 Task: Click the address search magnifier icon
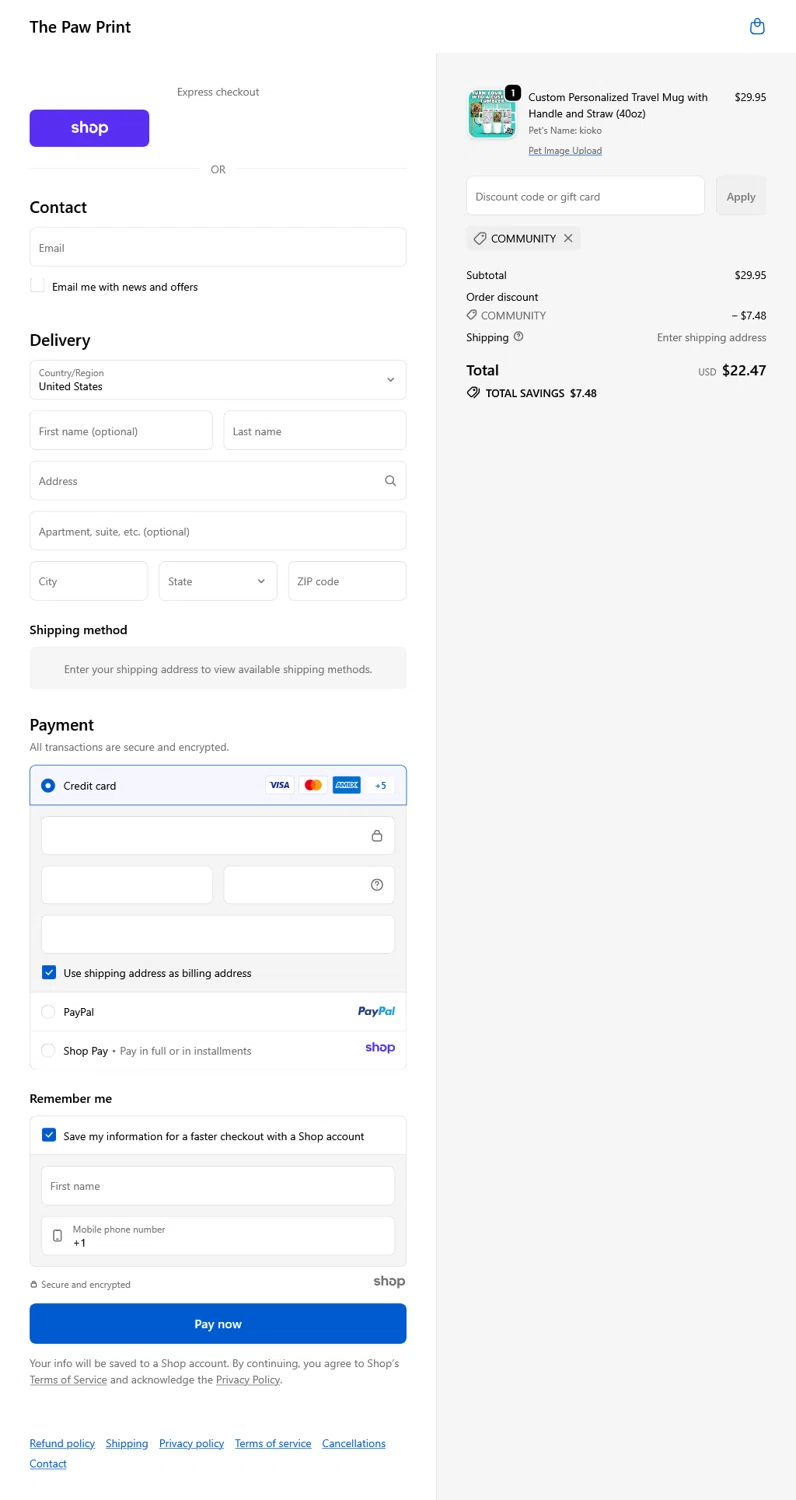(x=390, y=481)
